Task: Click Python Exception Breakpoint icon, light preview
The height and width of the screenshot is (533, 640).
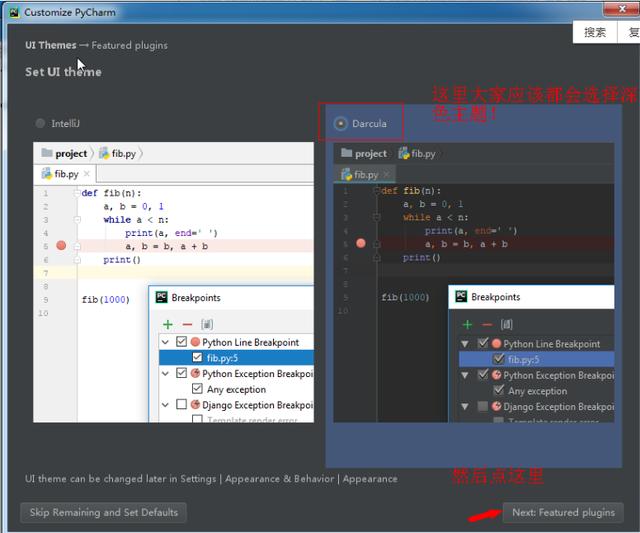Action: point(196,373)
